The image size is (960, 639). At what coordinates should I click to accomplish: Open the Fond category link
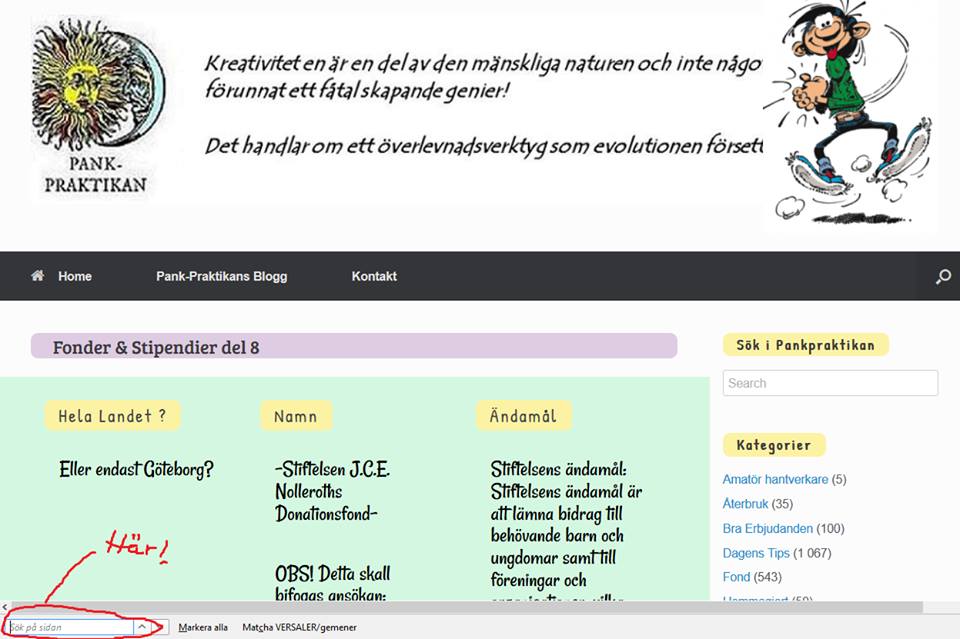coord(736,577)
